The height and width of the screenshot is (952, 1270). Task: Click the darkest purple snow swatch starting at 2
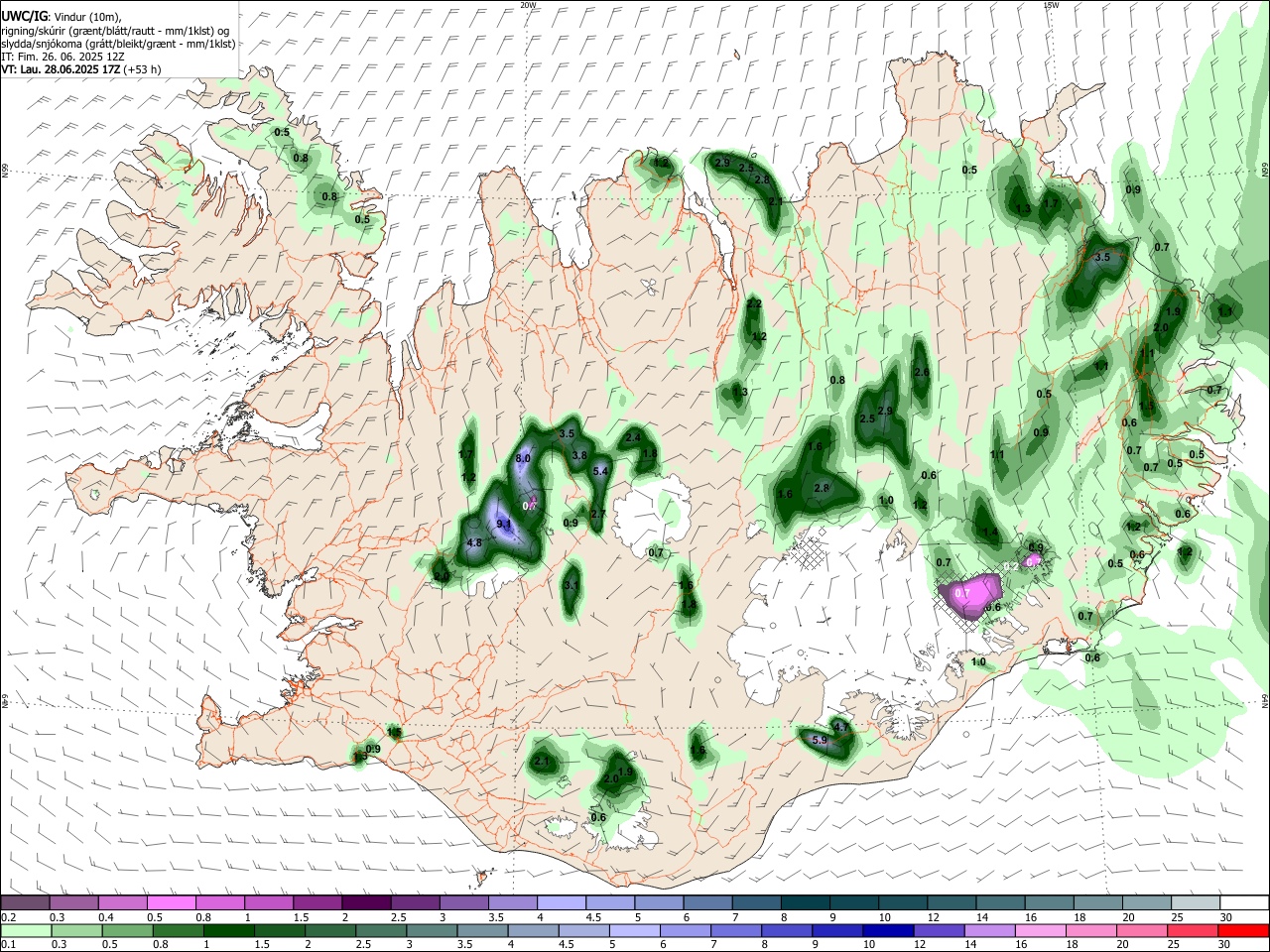pos(366,903)
